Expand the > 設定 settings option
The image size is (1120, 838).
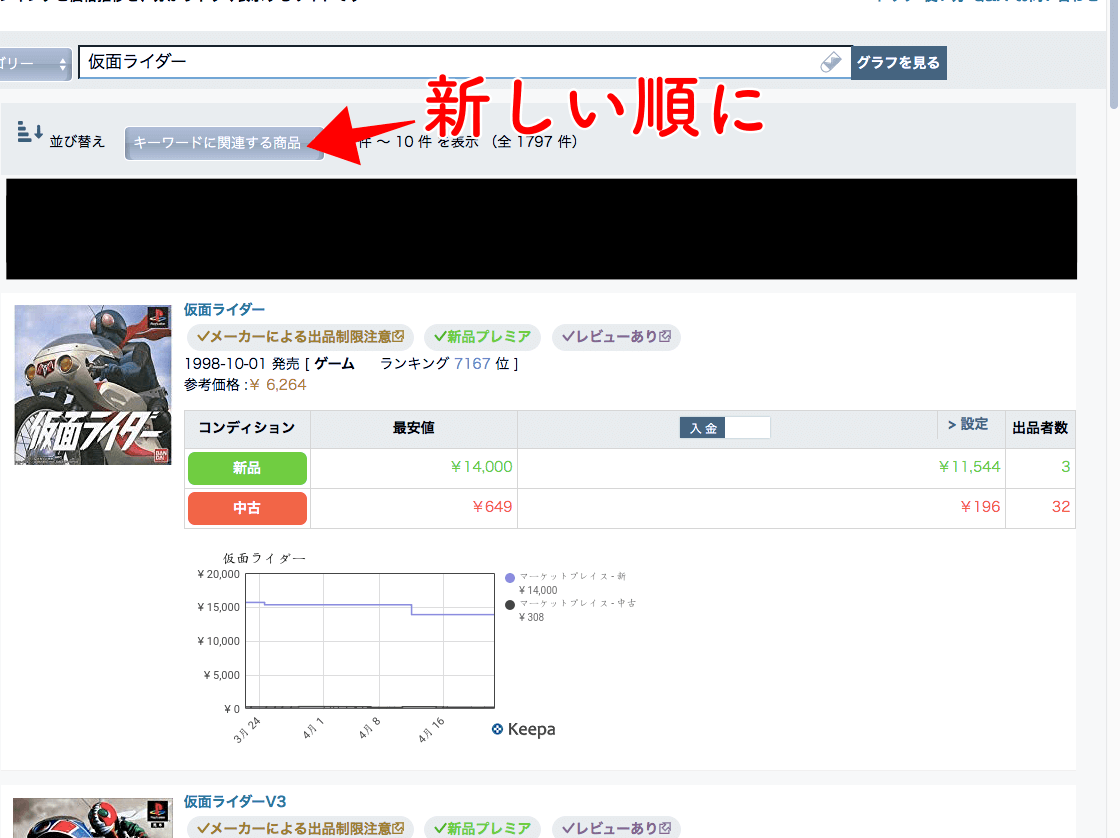[967, 425]
